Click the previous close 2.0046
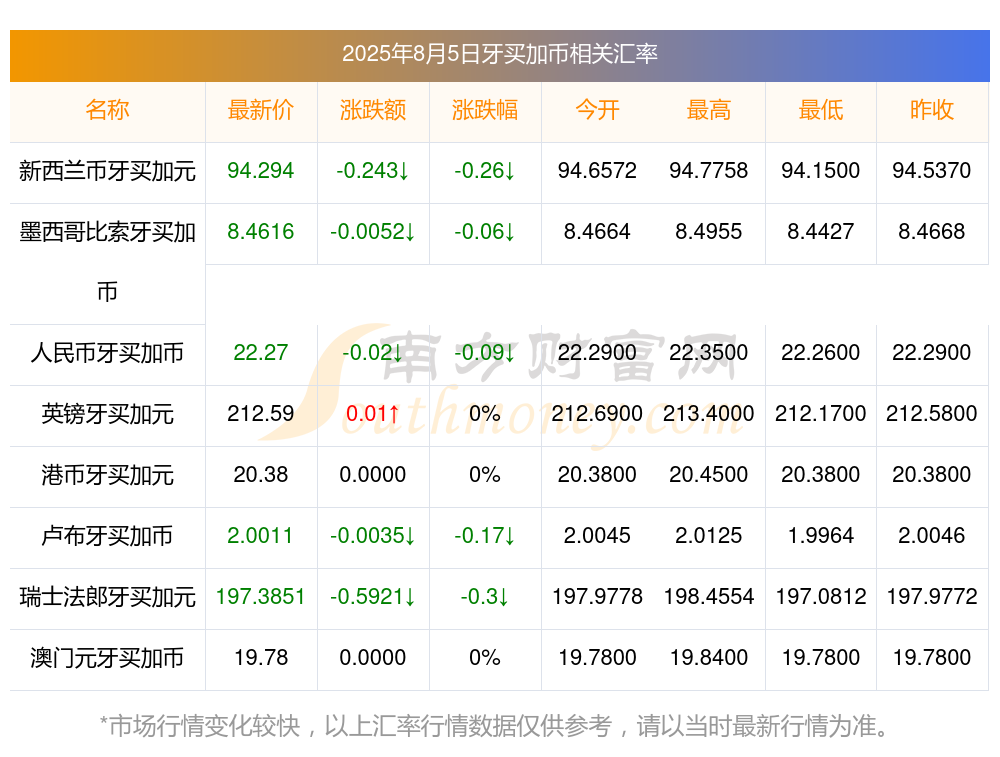This screenshot has height=757, width=1000. (x=932, y=536)
